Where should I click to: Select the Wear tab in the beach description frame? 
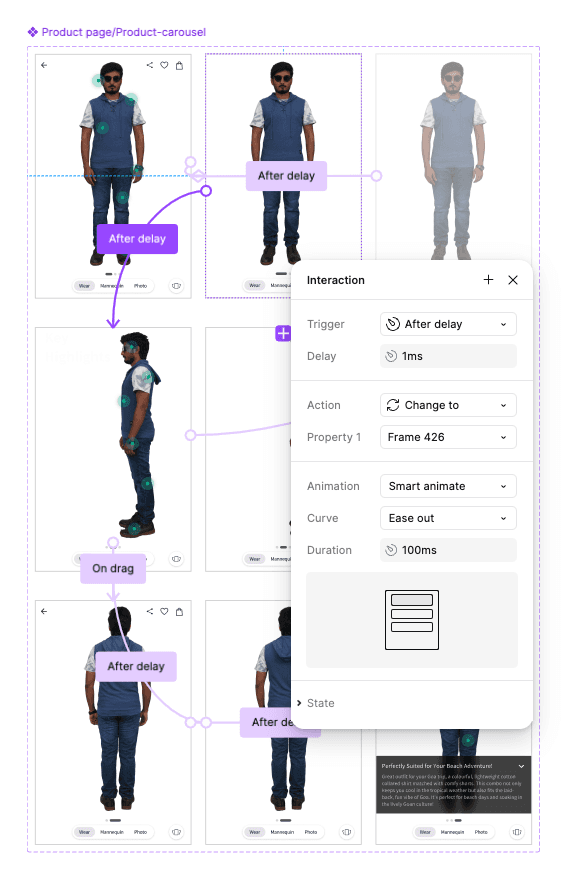[425, 832]
